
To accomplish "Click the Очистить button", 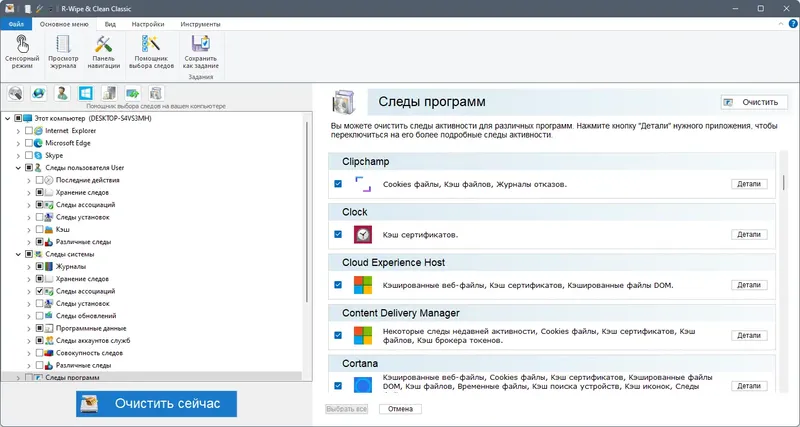I will [754, 102].
